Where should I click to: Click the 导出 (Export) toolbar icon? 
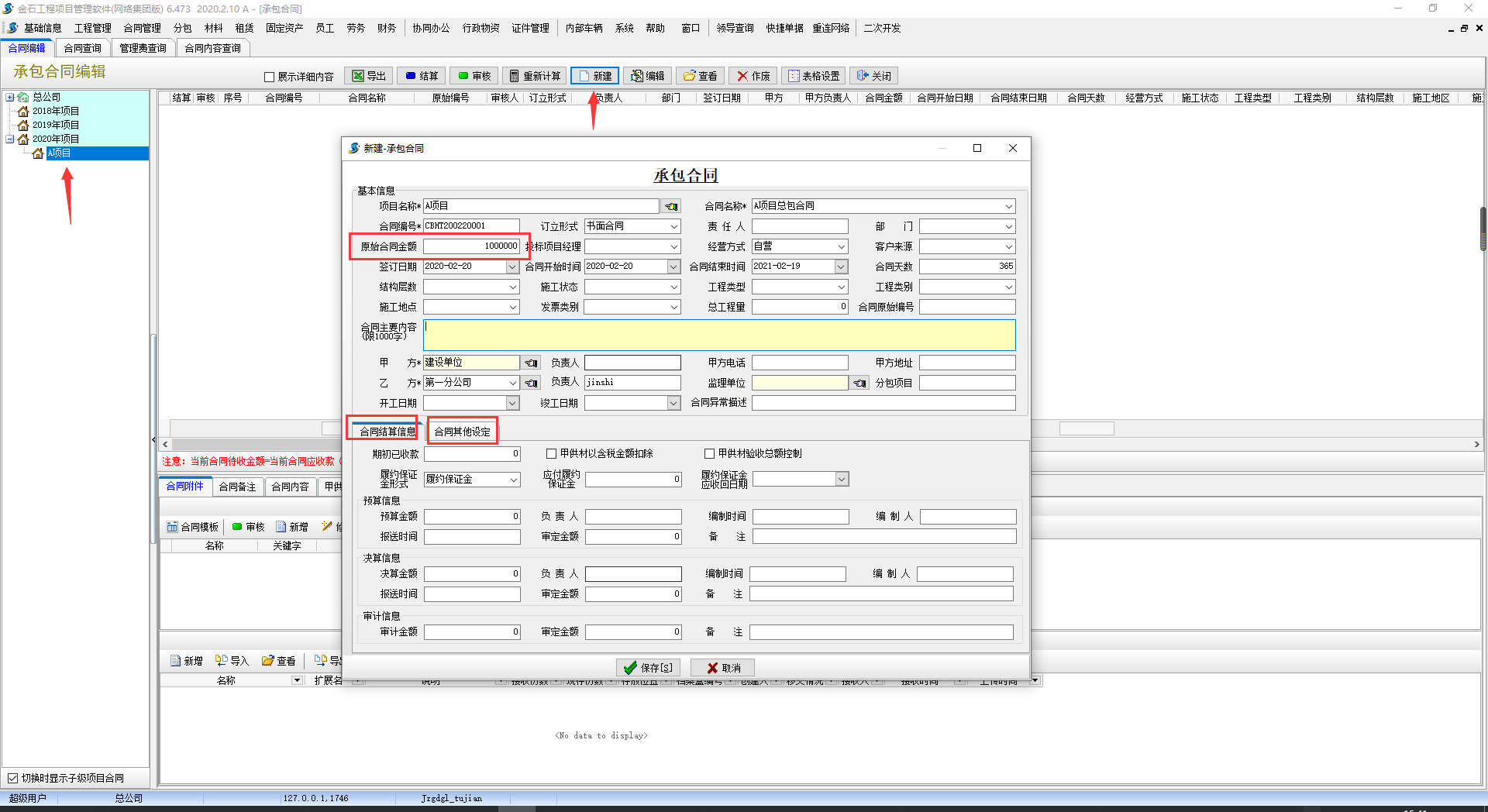coord(358,76)
